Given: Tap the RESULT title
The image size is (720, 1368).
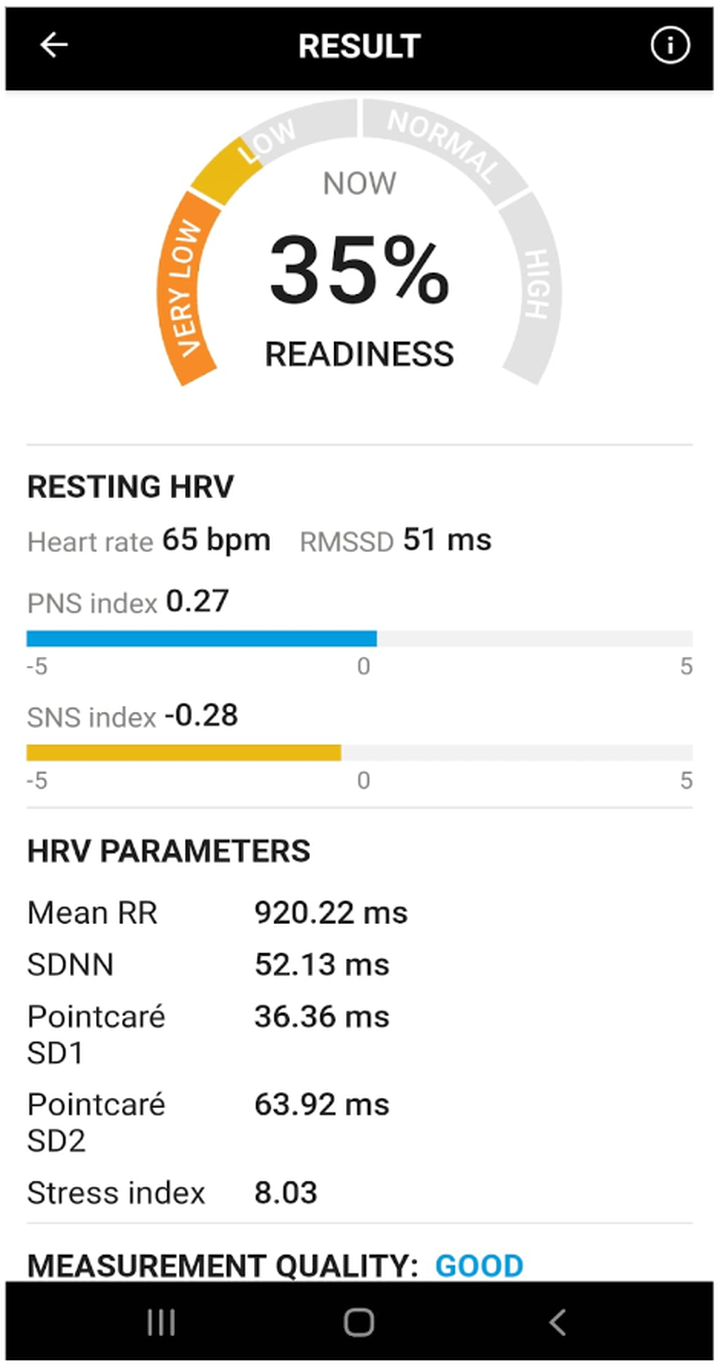Looking at the screenshot, I should point(359,46).
